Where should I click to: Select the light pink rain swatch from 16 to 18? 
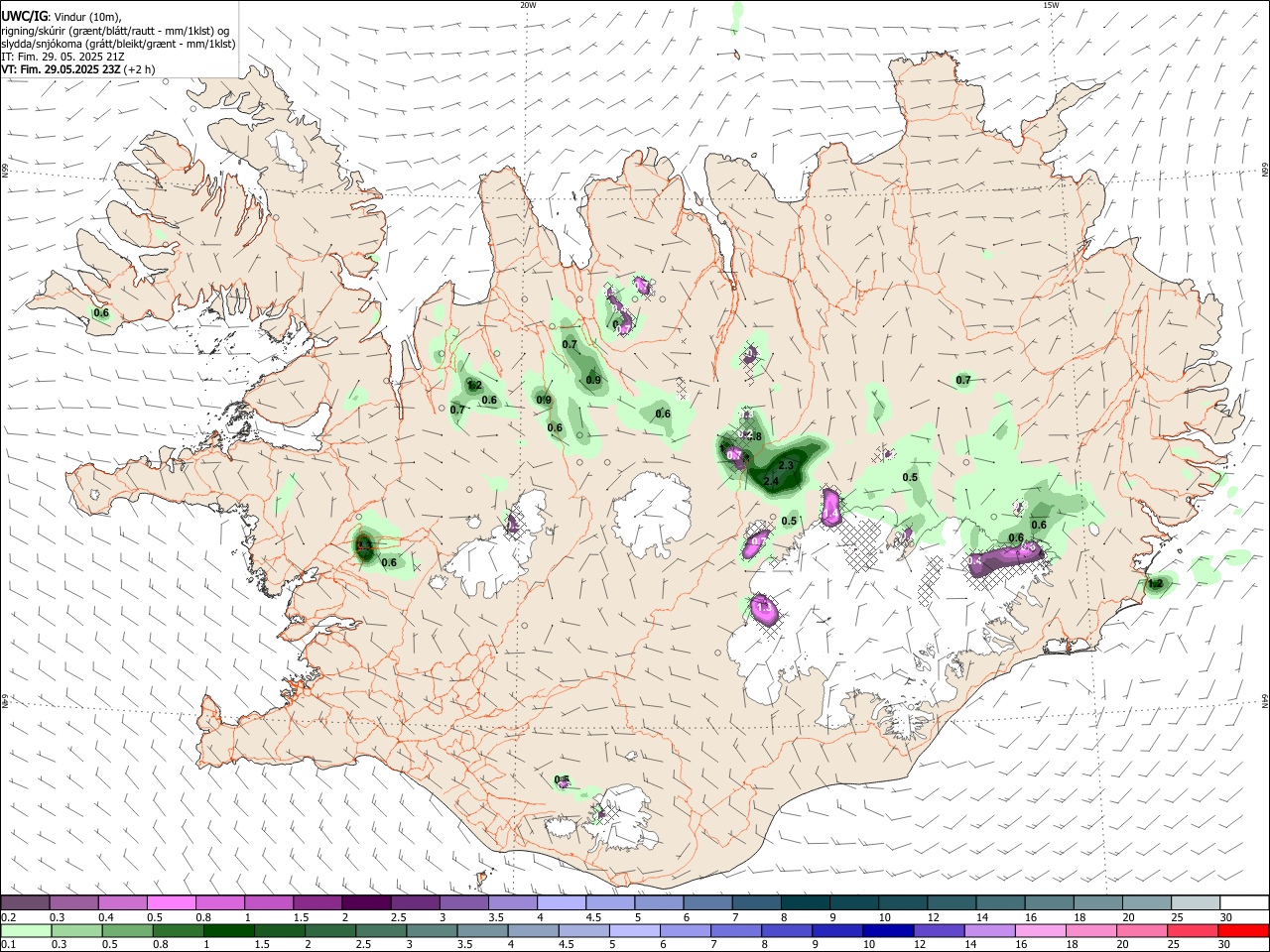1038,930
